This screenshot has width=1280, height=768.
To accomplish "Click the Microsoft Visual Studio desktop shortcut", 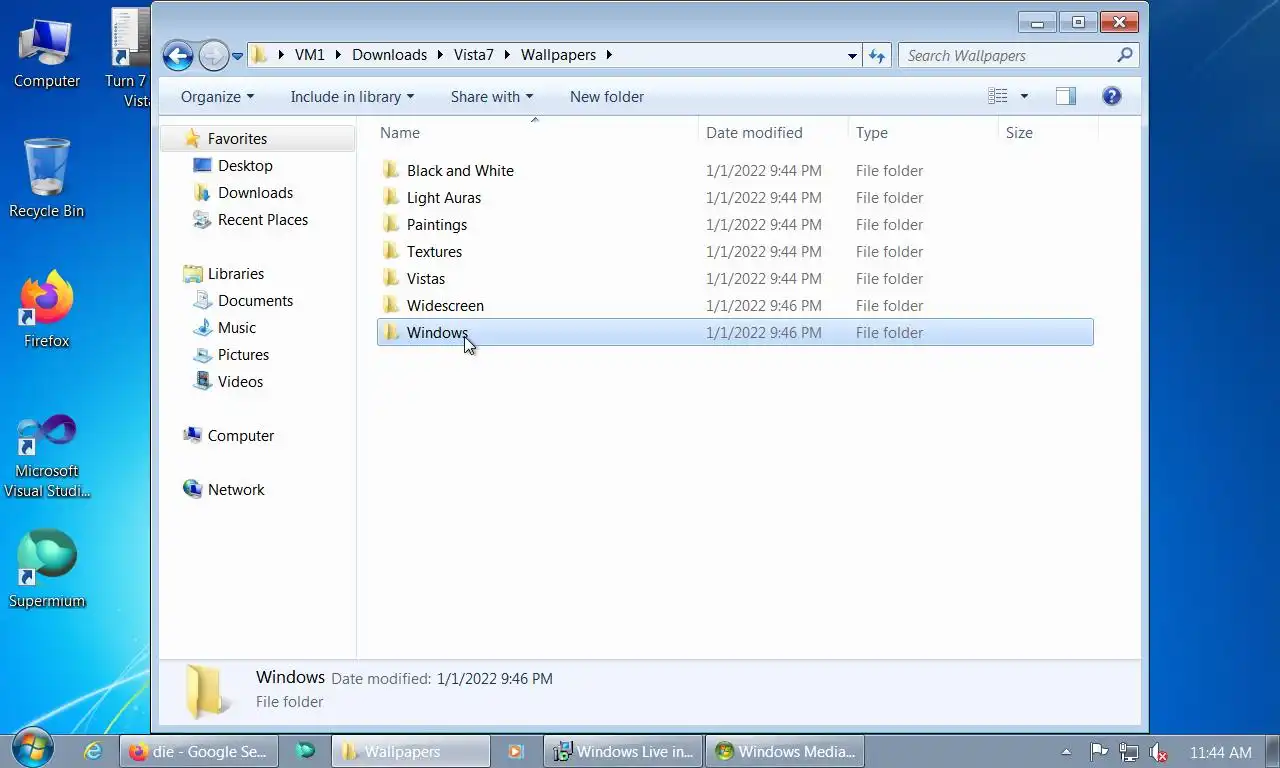I will coord(46,455).
